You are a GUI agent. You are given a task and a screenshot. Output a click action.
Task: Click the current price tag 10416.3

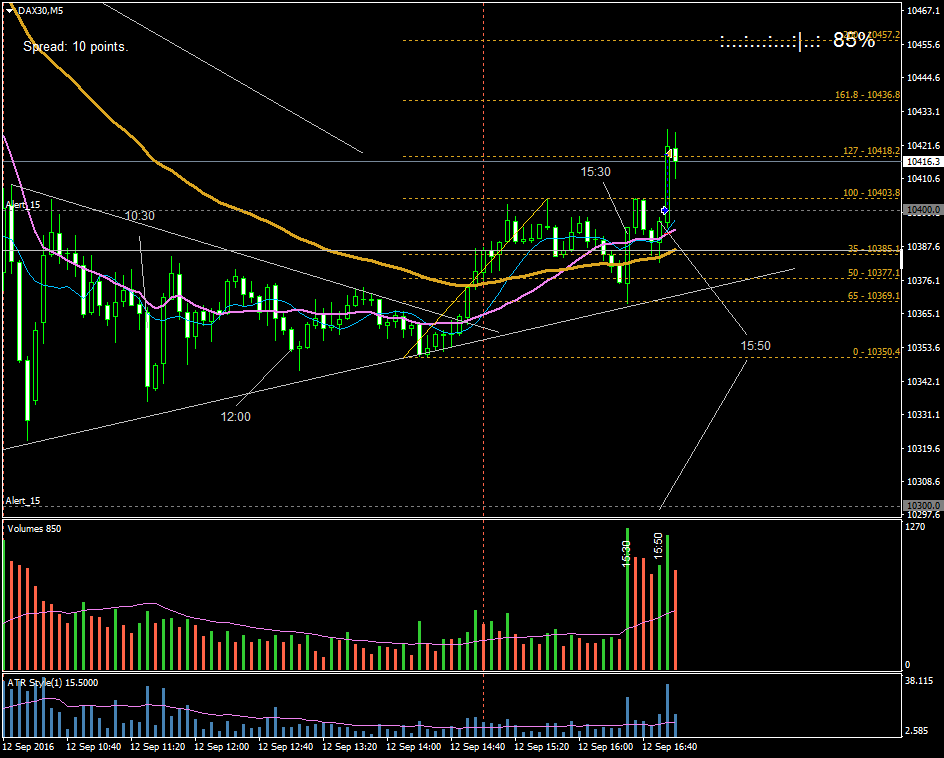pyautogui.click(x=922, y=161)
